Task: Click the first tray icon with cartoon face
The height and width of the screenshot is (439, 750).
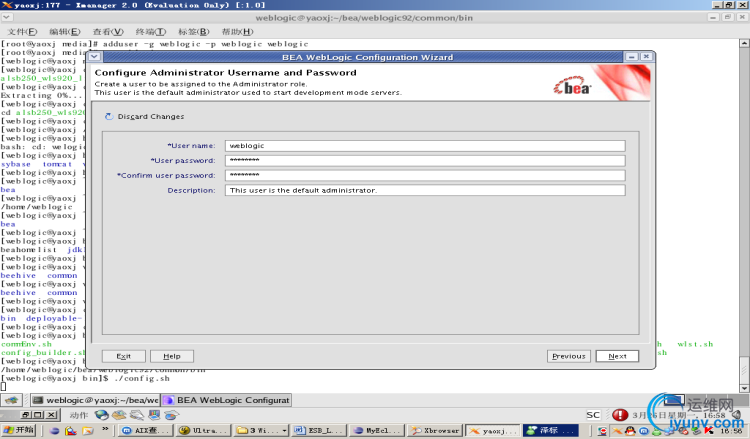Action: 603,431
